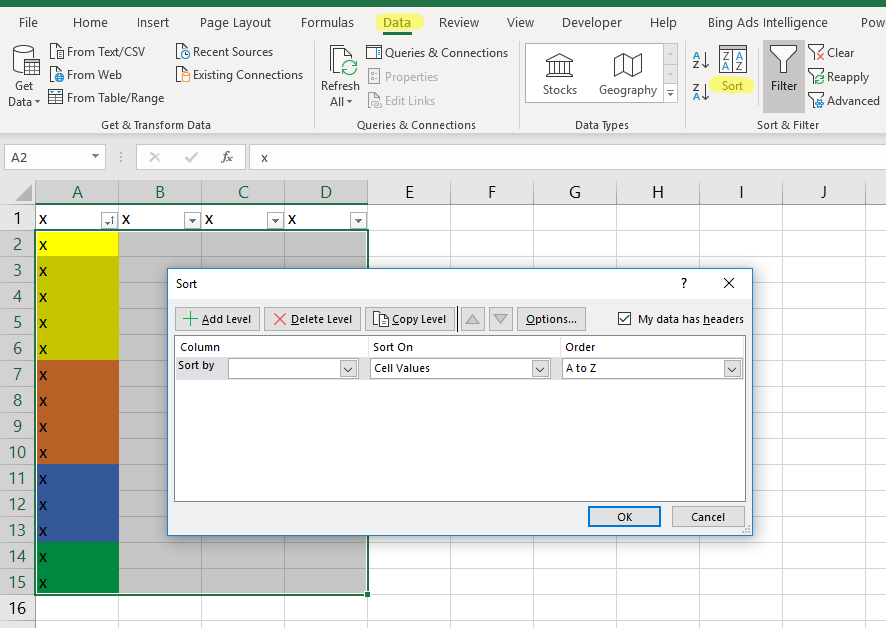
Task: Select column E header
Action: point(409,192)
